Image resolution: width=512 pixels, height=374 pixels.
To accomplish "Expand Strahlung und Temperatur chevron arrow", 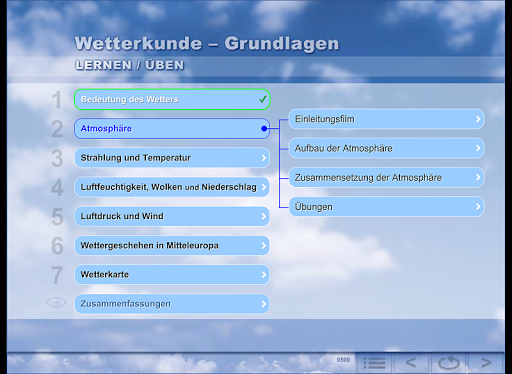I will (x=264, y=158).
